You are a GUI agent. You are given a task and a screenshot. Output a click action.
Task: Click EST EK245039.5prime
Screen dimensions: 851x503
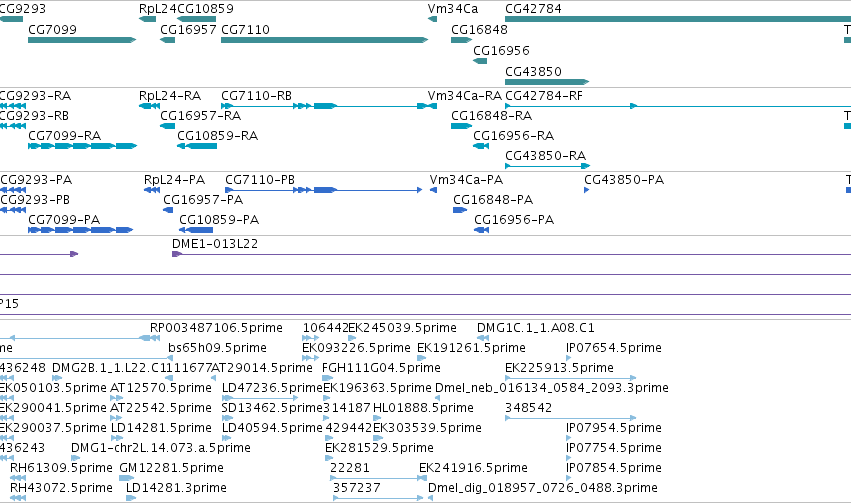402,328
